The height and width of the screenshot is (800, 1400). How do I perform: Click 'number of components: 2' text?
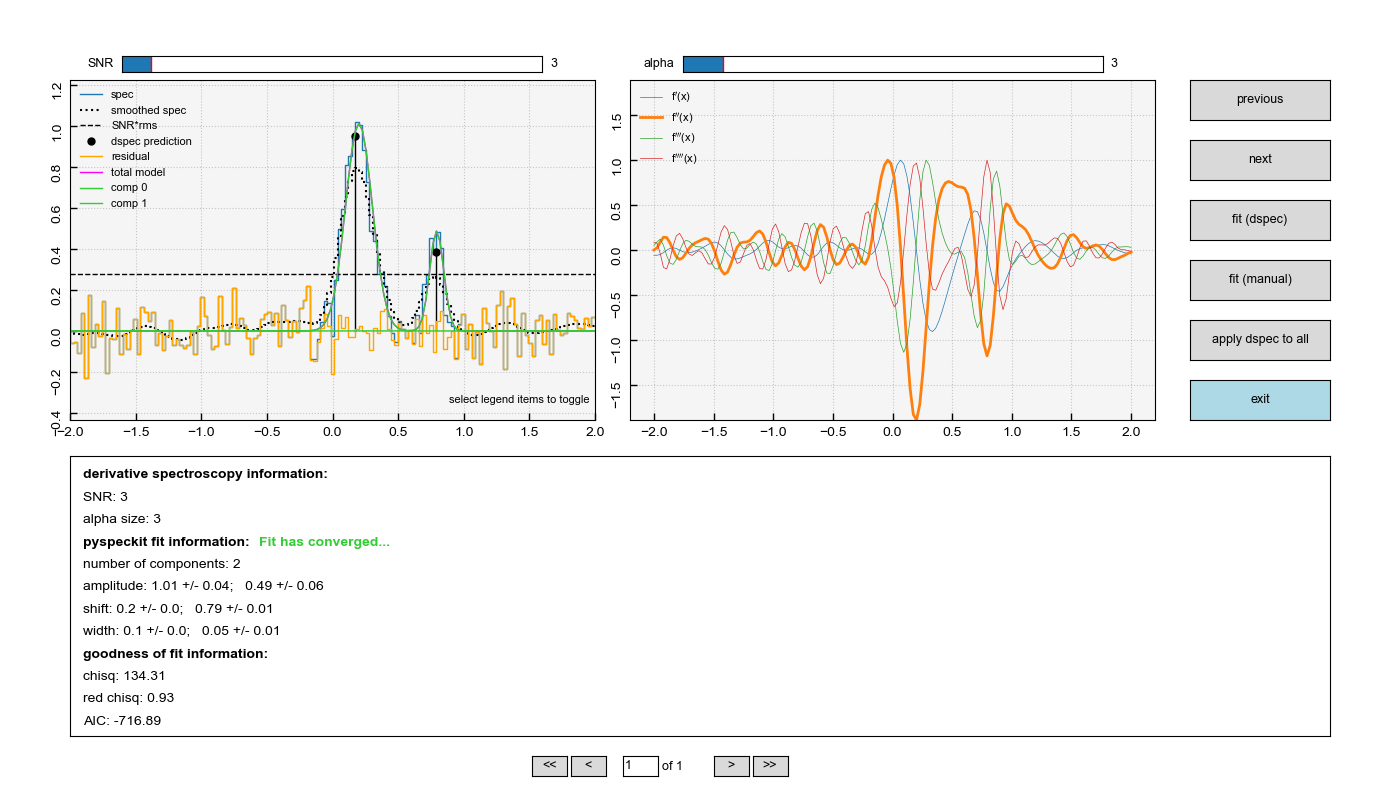tap(162, 564)
